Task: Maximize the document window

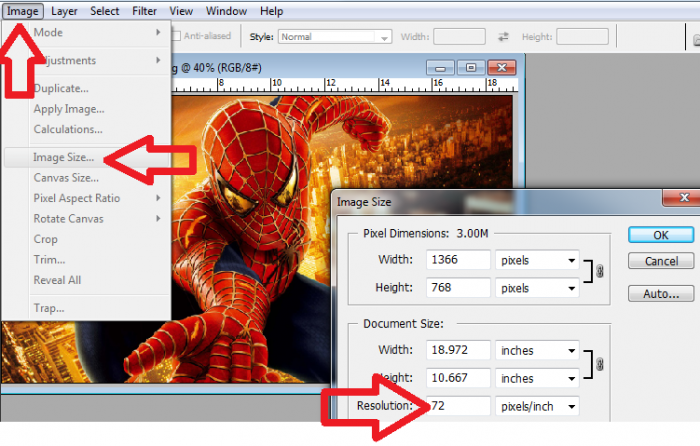Action: tap(471, 68)
